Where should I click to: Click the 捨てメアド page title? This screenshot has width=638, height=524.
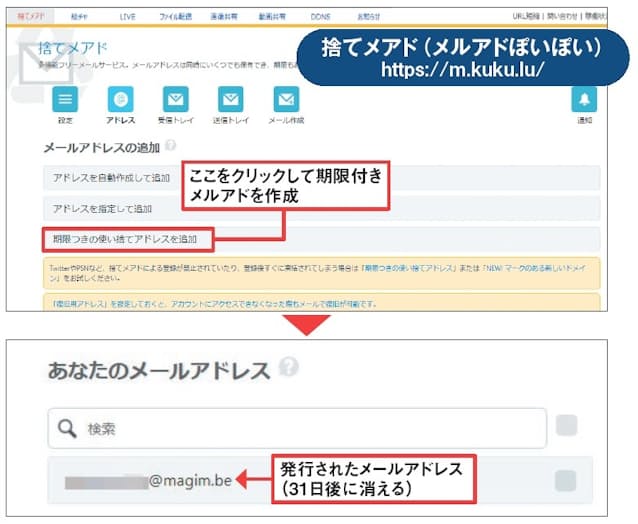point(73,48)
